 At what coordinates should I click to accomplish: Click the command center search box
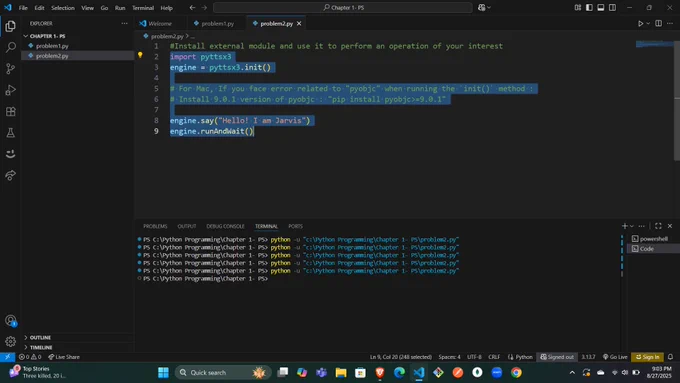point(343,7)
